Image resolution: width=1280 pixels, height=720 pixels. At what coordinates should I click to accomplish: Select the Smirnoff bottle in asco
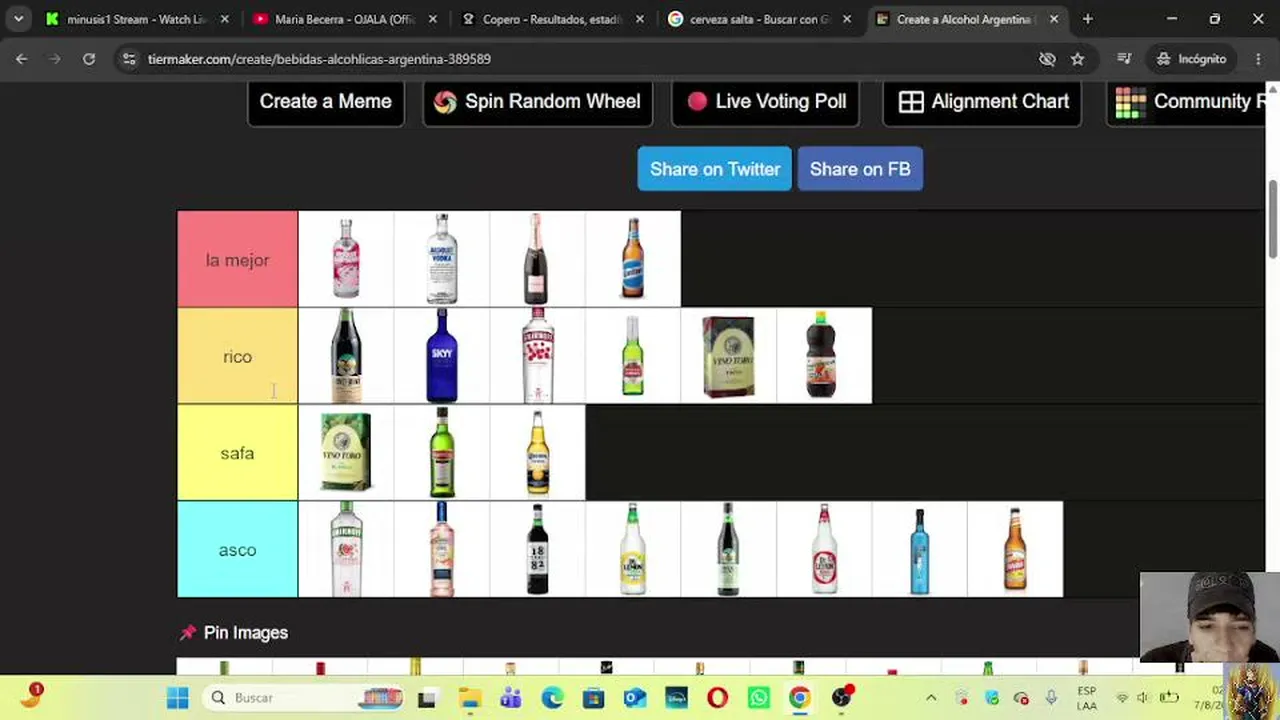pyautogui.click(x=346, y=549)
